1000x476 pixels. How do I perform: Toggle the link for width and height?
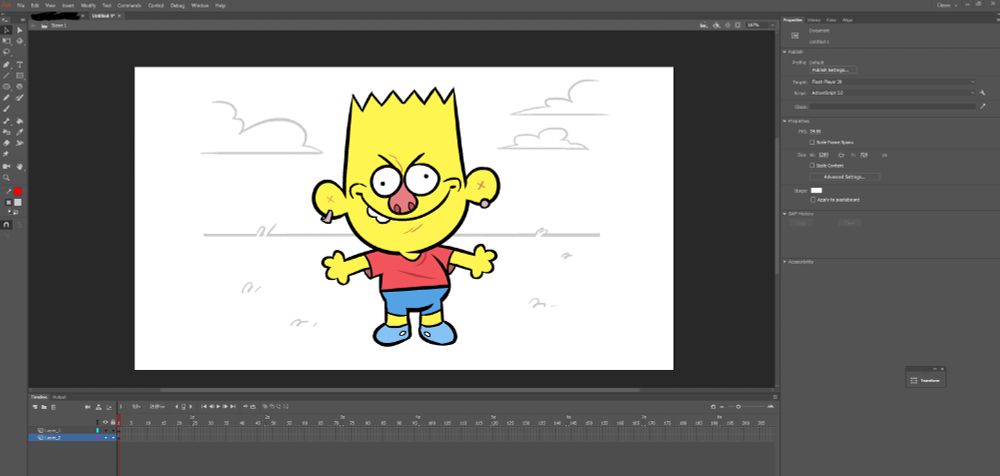click(841, 154)
